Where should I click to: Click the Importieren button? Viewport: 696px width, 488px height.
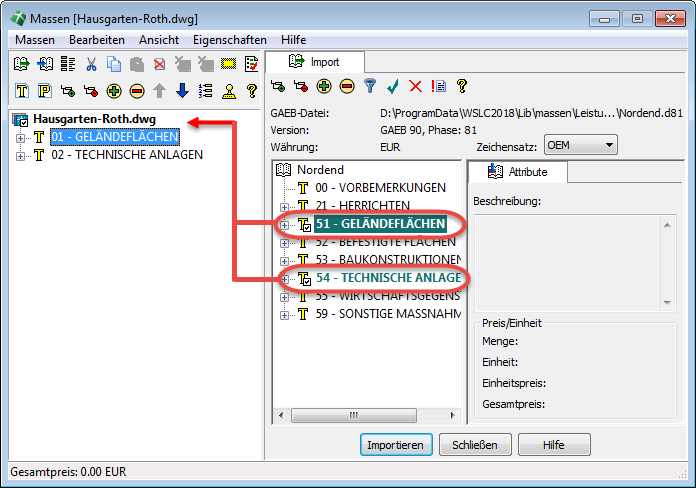pos(395,444)
